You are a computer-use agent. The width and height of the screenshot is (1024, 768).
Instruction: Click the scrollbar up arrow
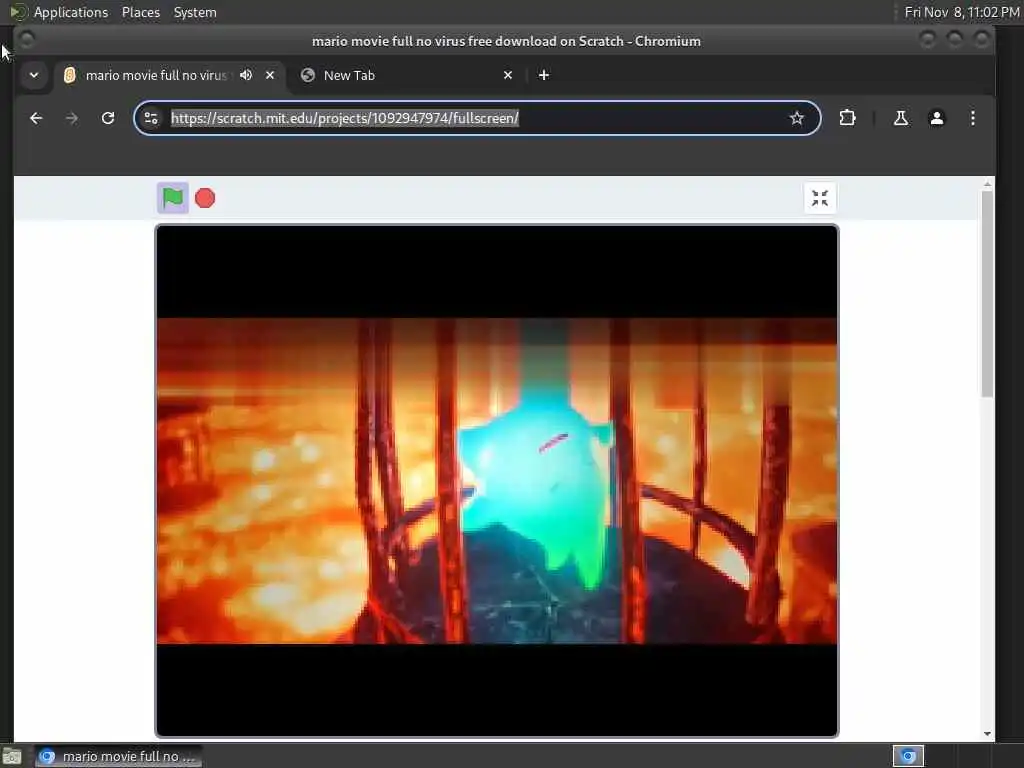click(x=987, y=185)
